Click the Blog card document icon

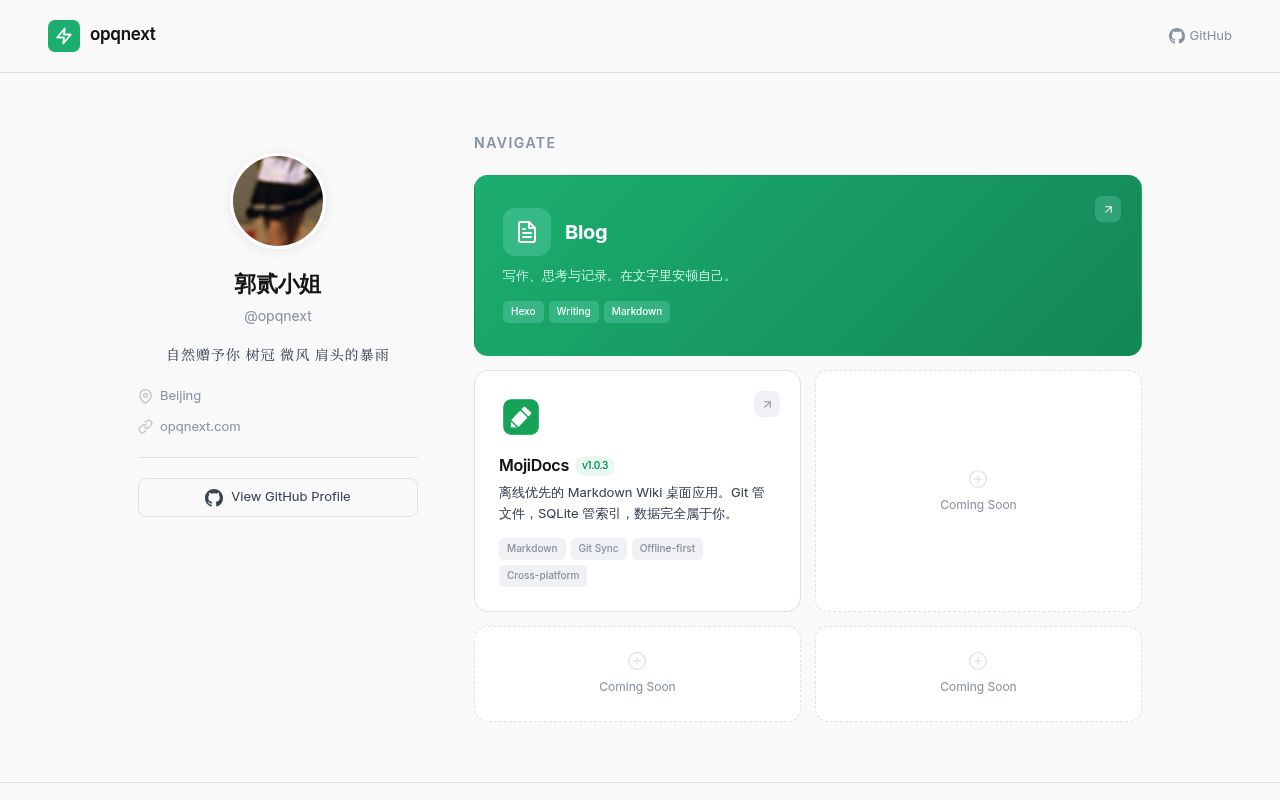pos(527,232)
